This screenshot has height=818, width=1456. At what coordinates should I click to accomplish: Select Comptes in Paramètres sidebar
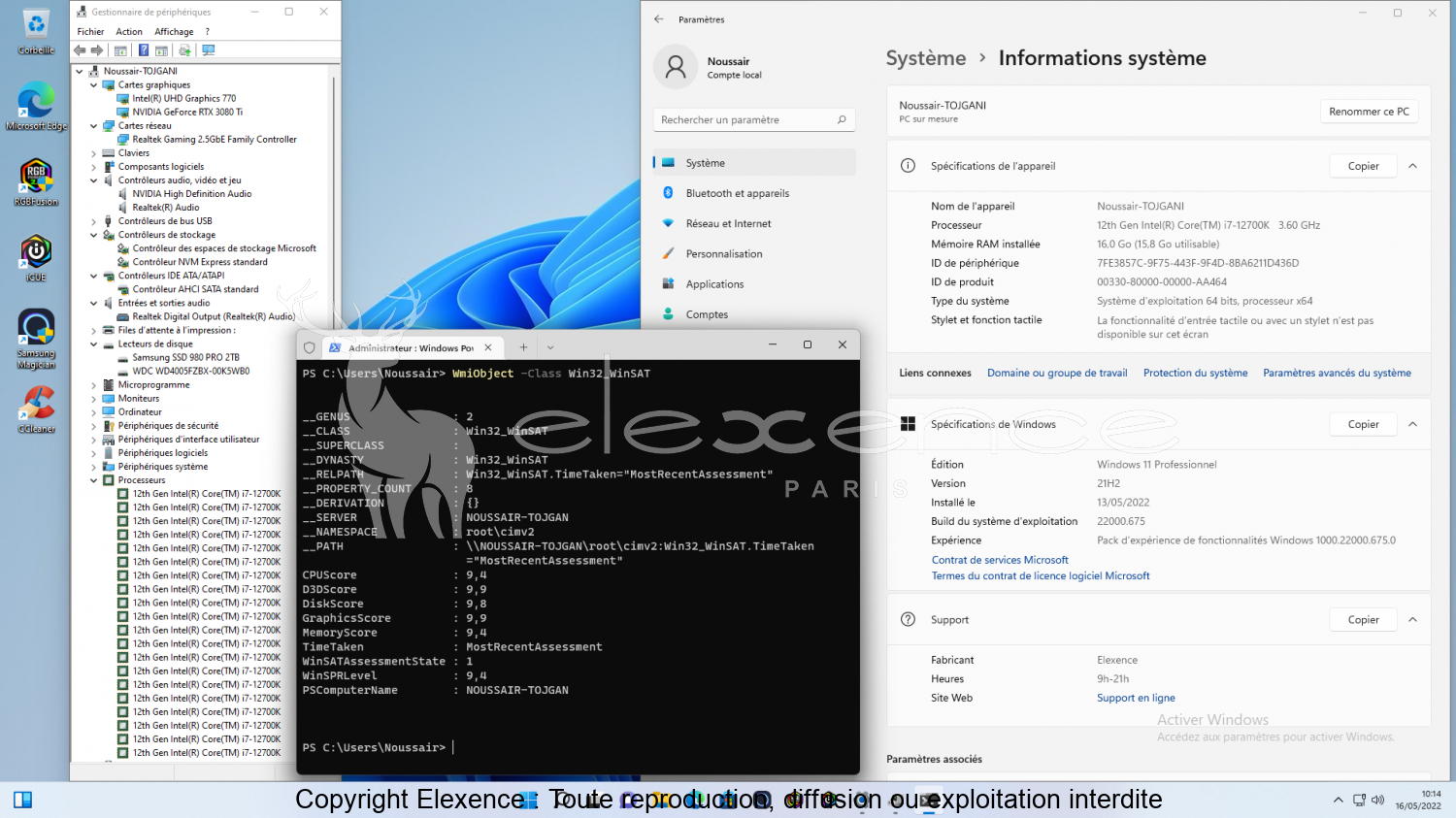[x=754, y=314]
